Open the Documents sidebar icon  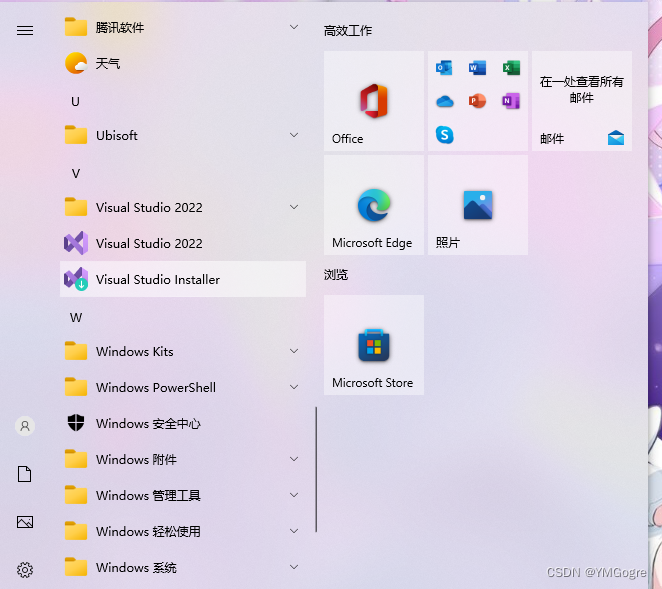tap(24, 474)
